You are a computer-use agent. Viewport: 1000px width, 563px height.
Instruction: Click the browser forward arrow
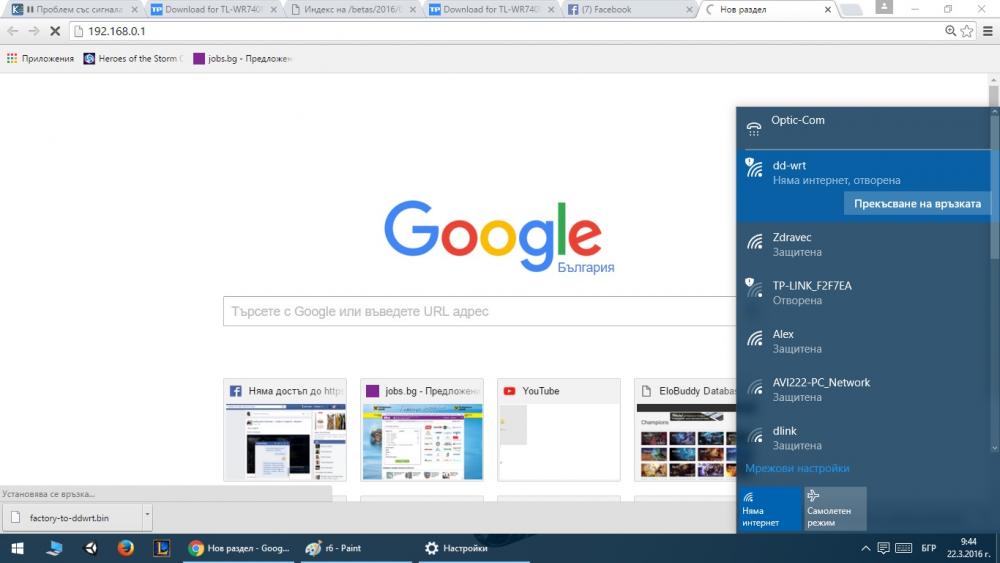34,31
